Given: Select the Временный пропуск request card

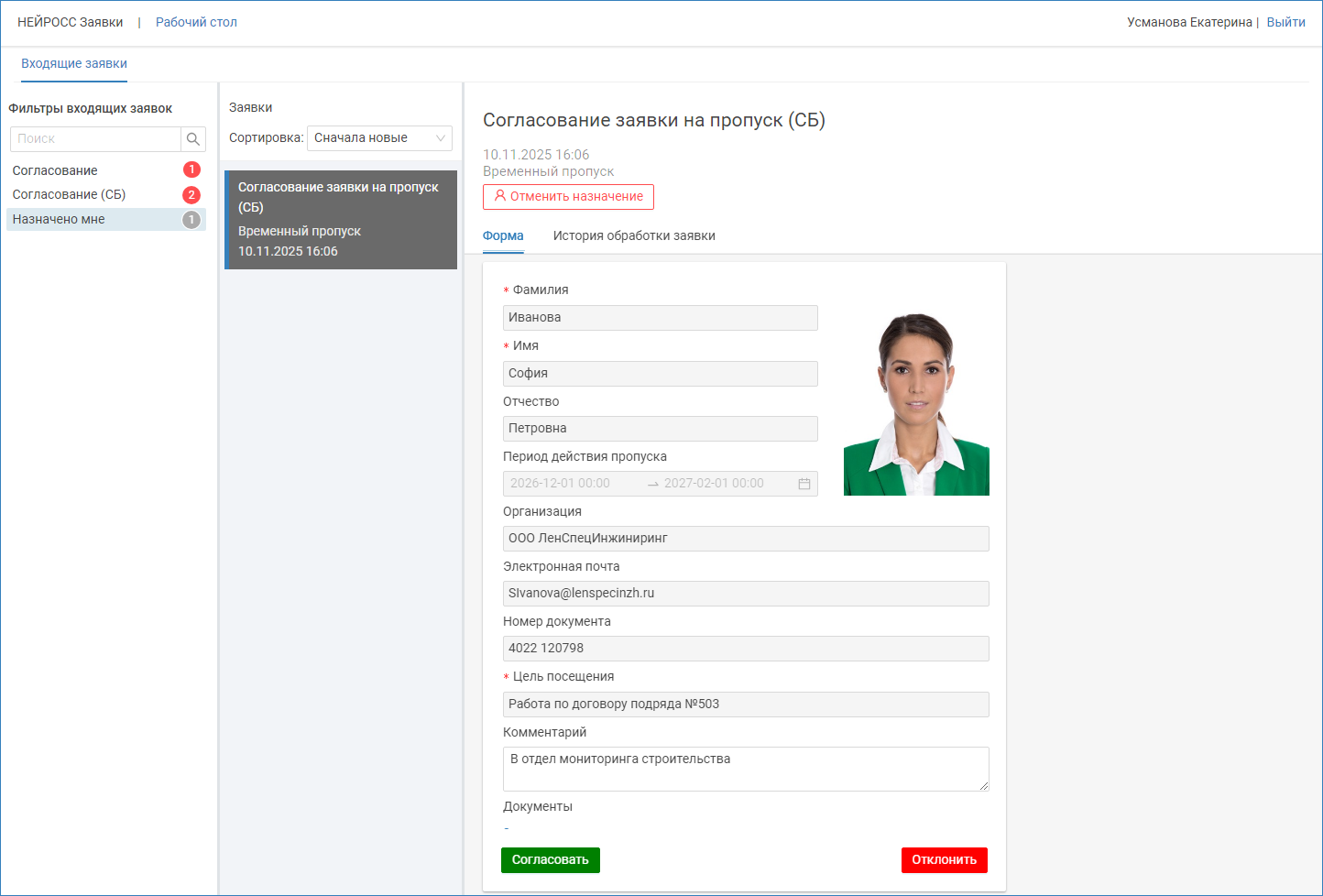Looking at the screenshot, I should point(341,220).
